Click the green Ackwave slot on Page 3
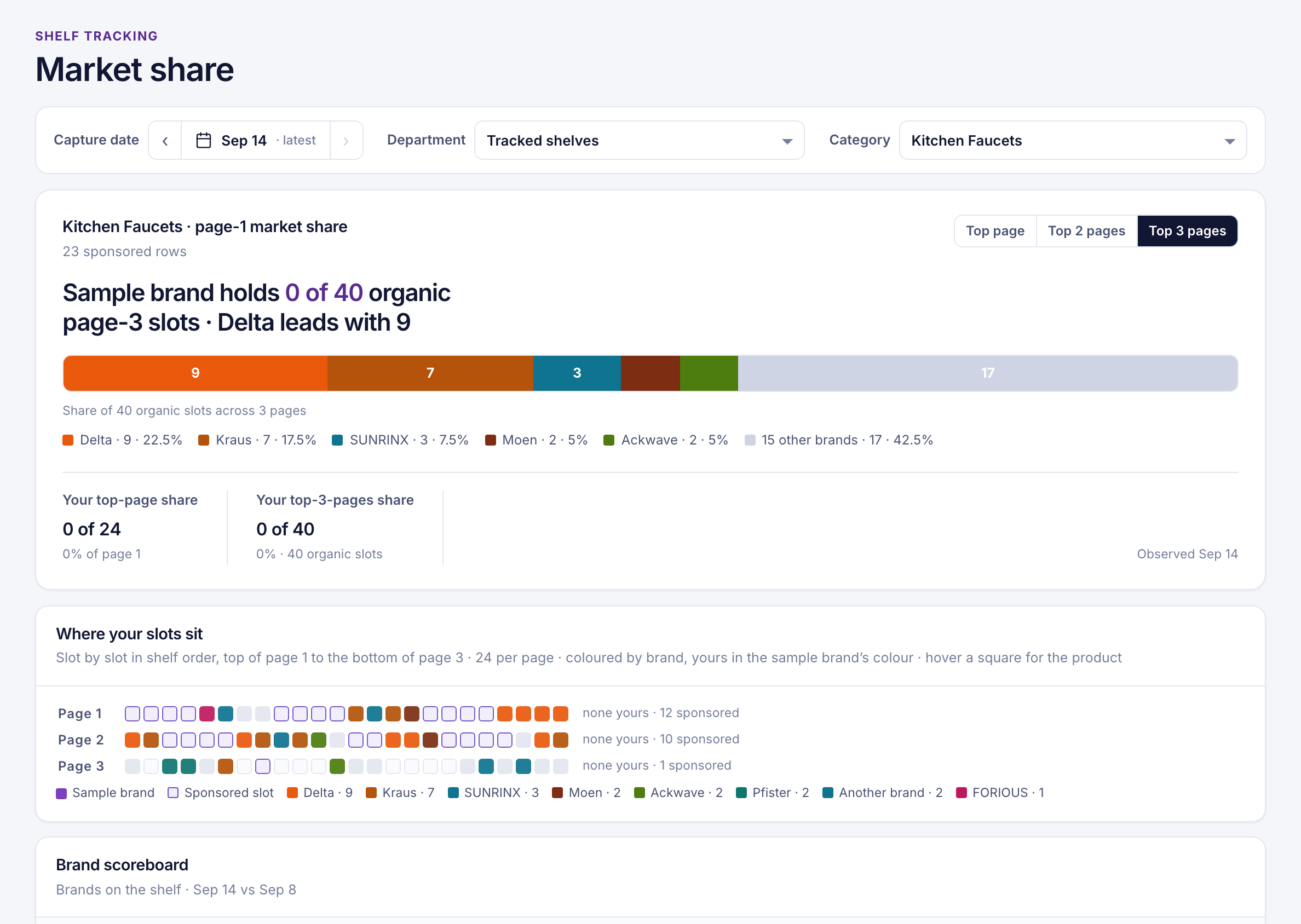The height and width of the screenshot is (924, 1301). point(337,766)
